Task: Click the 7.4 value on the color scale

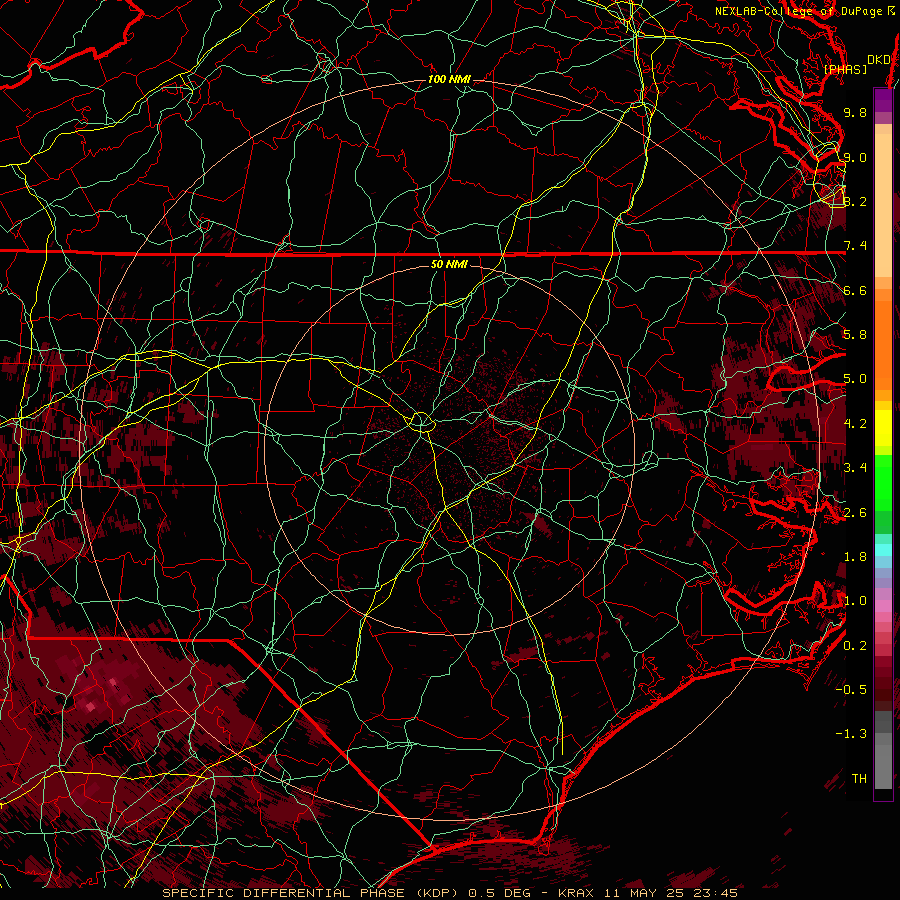Action: [855, 246]
